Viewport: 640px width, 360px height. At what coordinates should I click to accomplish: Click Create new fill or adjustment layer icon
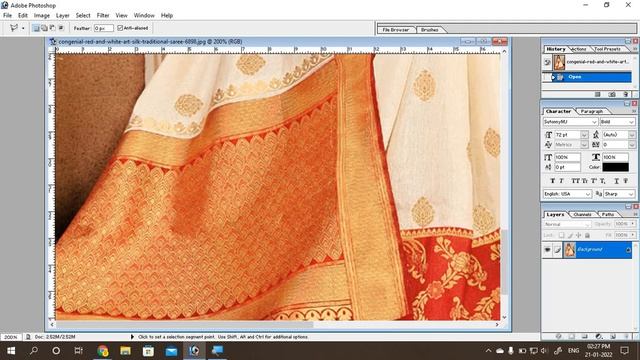click(x=599, y=336)
